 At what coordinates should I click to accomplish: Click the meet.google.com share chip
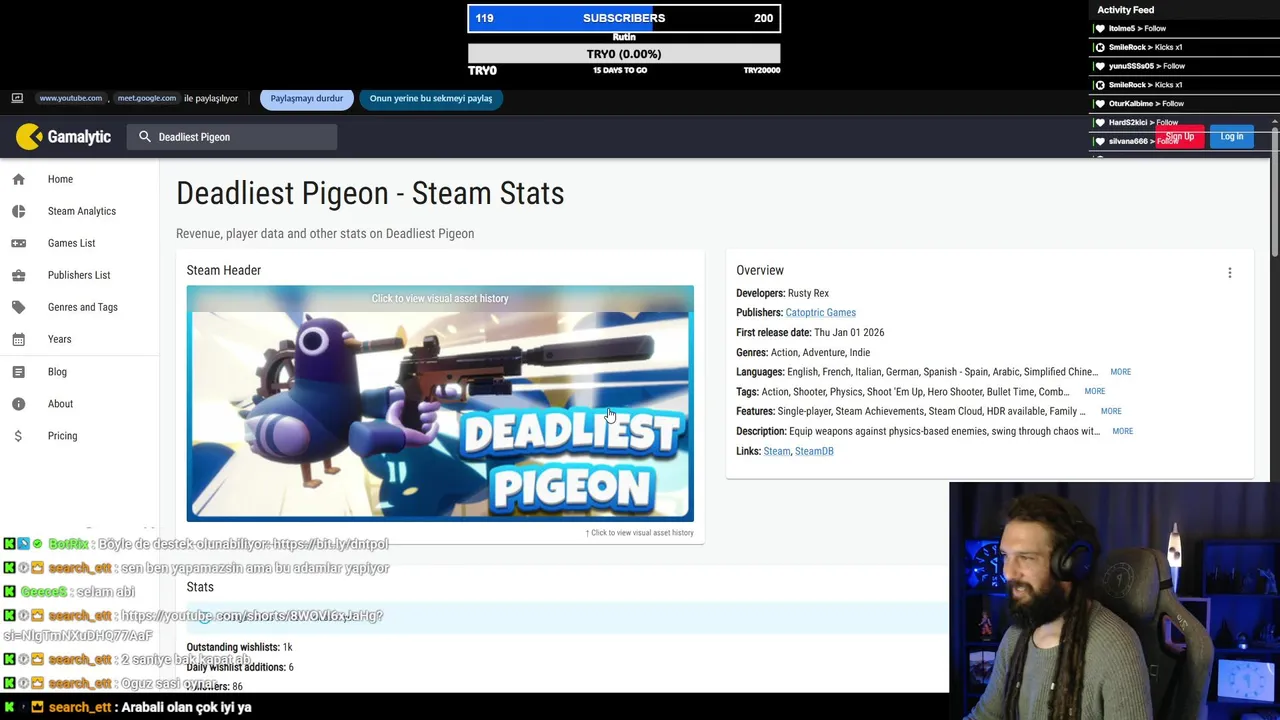click(147, 98)
